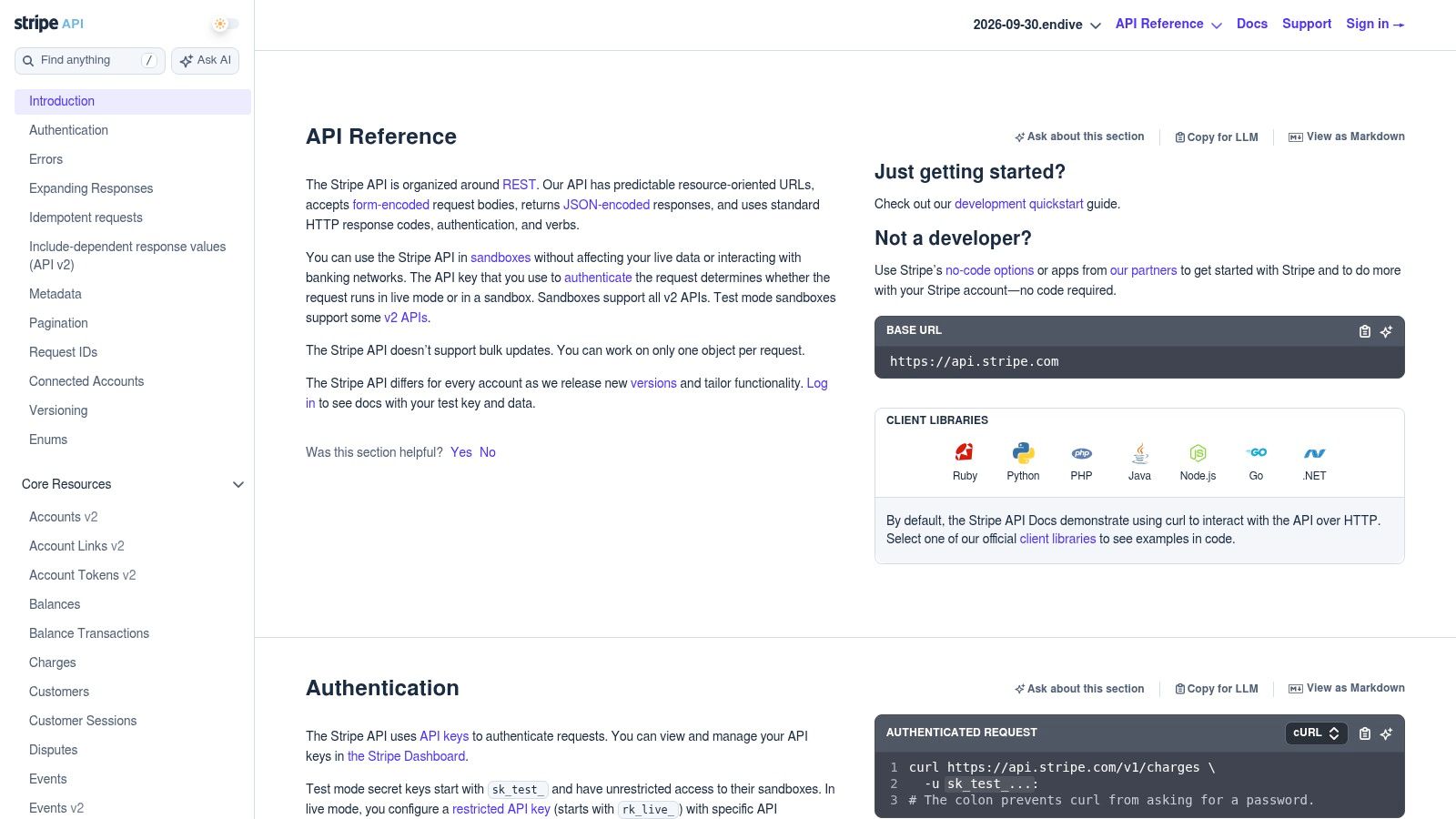
Task: Open the Ruby client library icon
Action: pyautogui.click(x=965, y=452)
